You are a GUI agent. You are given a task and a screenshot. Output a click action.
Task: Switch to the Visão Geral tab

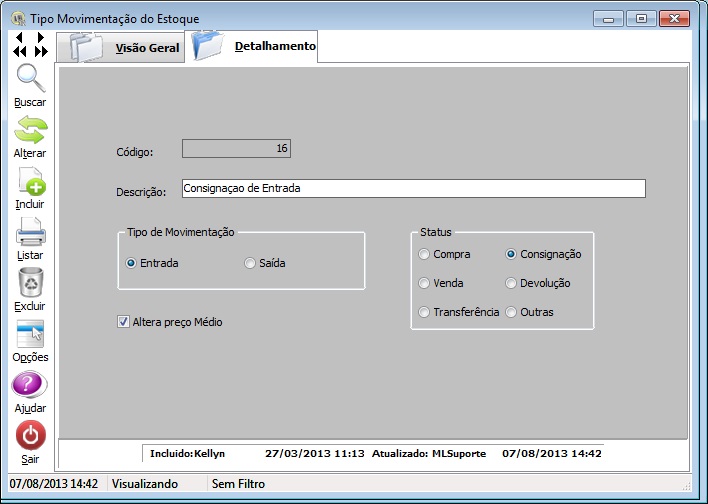click(x=122, y=47)
